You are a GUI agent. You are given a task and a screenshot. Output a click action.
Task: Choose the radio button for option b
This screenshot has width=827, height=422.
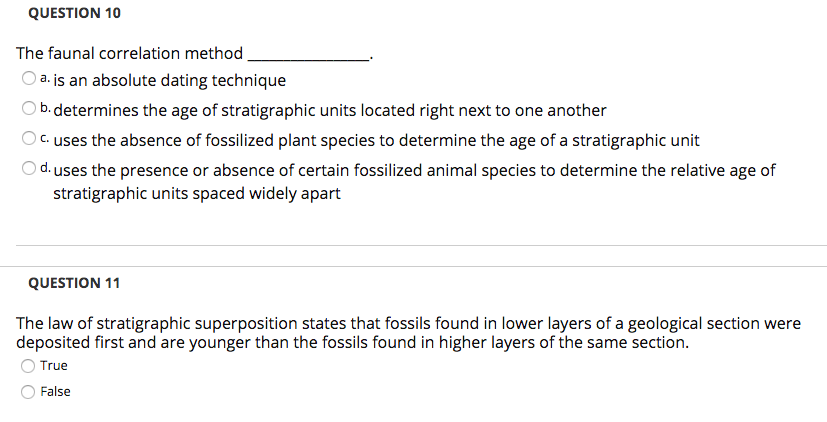pyautogui.click(x=28, y=108)
